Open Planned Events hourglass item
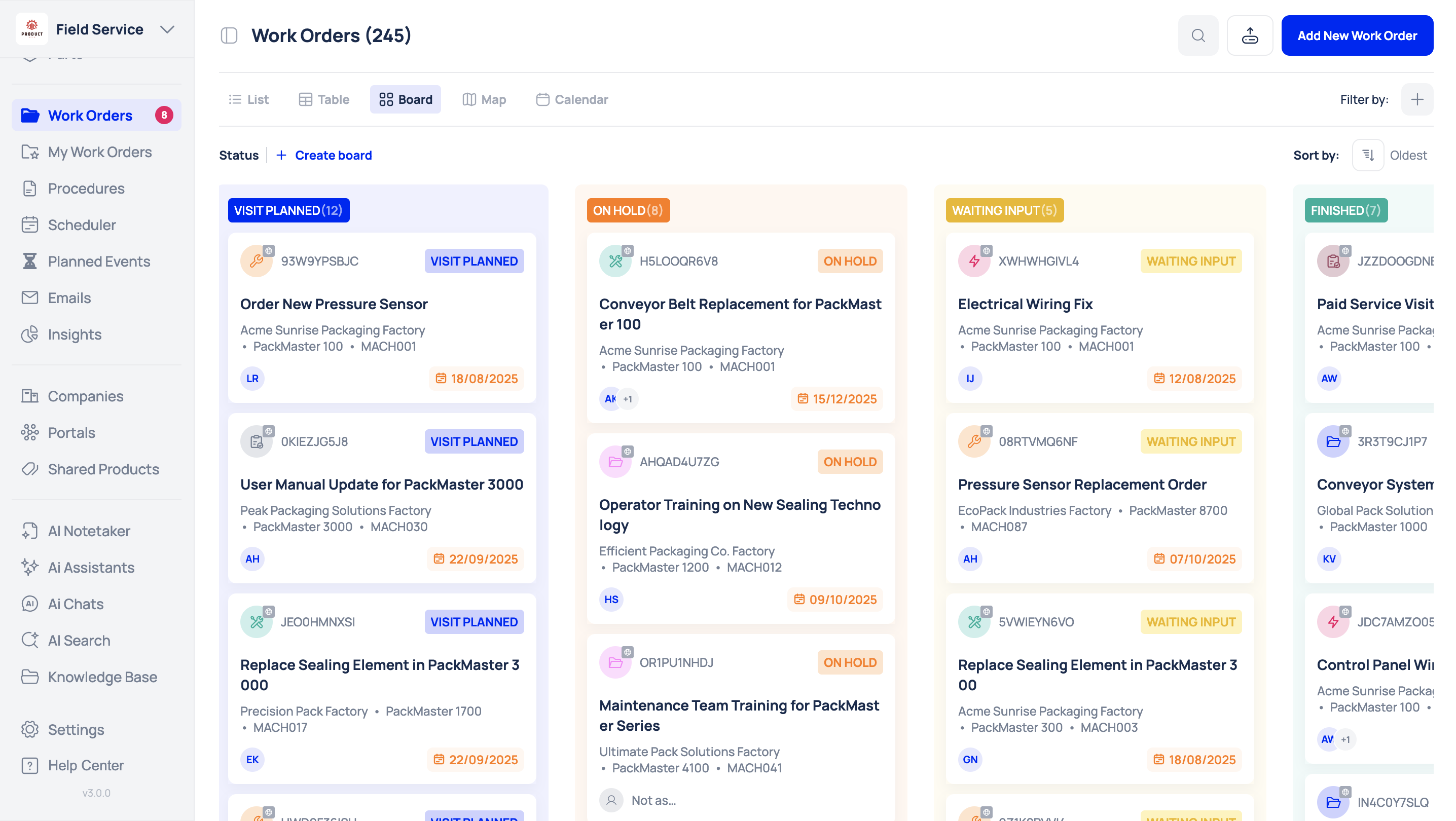The width and height of the screenshot is (1456, 821). click(30, 261)
